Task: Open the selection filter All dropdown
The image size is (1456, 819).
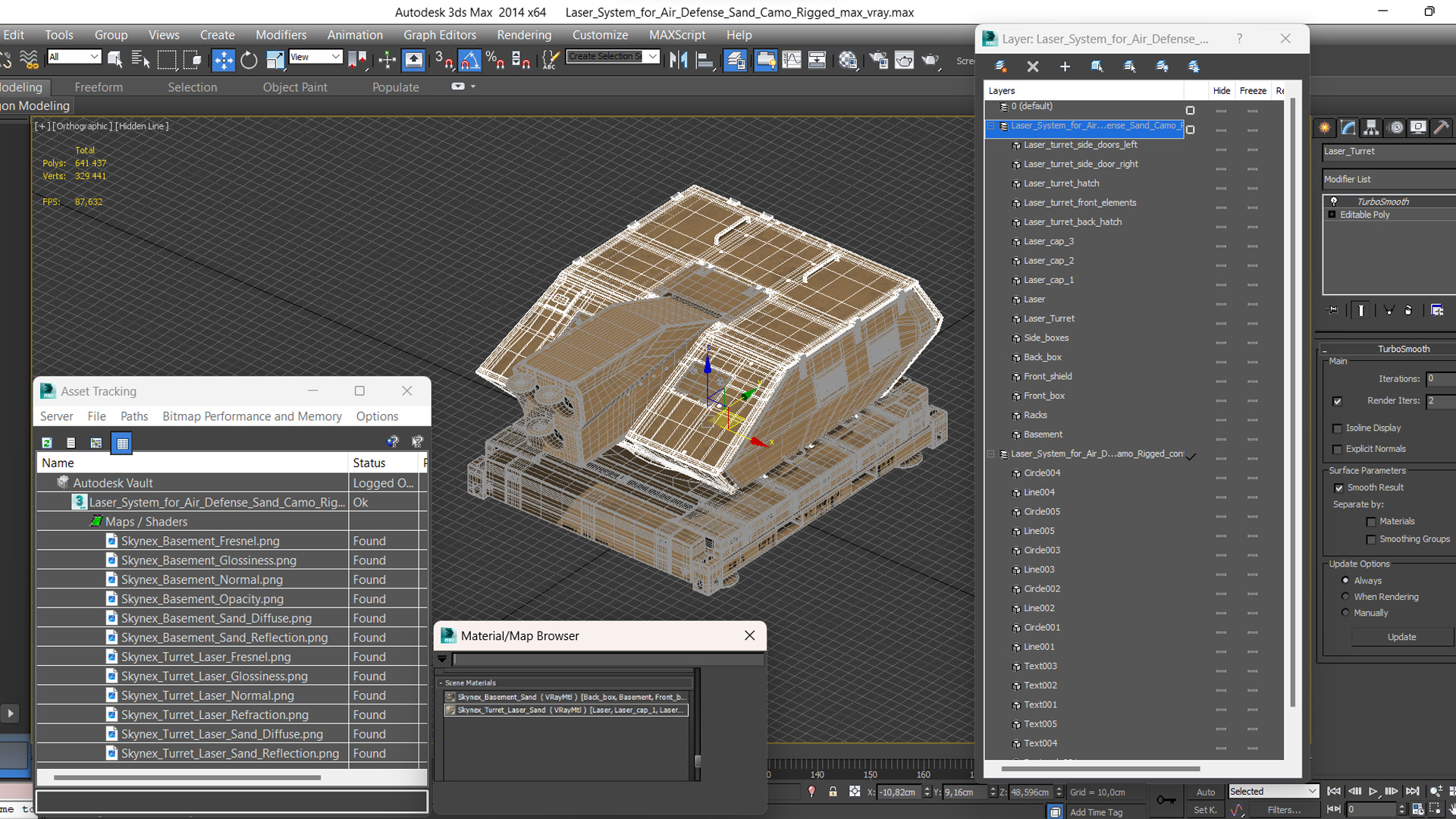Action: pos(74,57)
